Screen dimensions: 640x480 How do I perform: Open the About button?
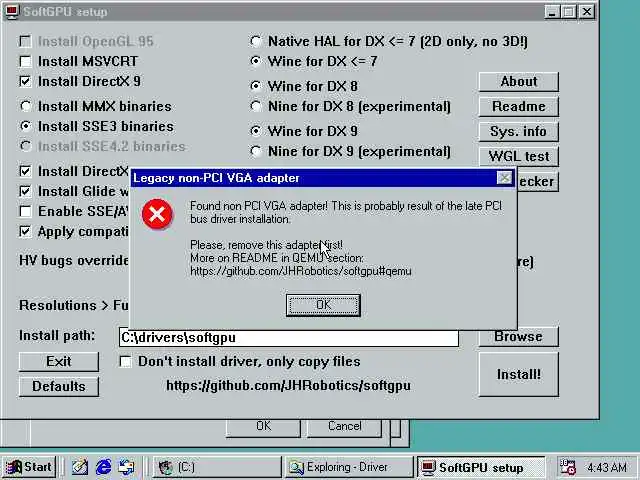click(518, 82)
